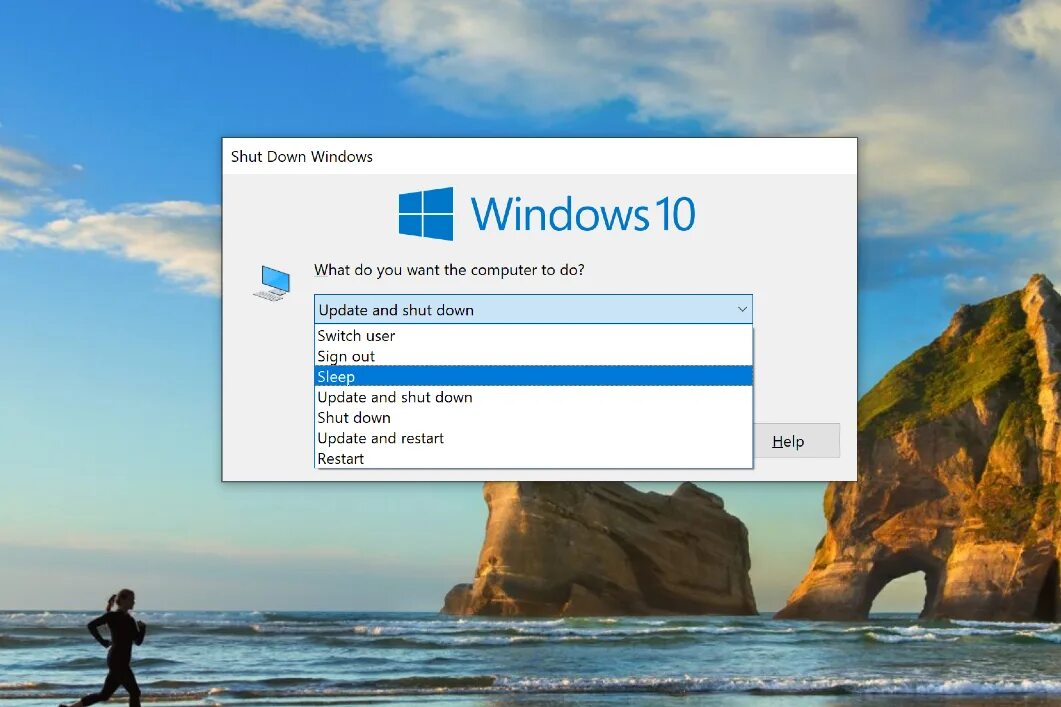Select the Restart list entry
Screen dimensions: 1061x707
[x=533, y=459]
